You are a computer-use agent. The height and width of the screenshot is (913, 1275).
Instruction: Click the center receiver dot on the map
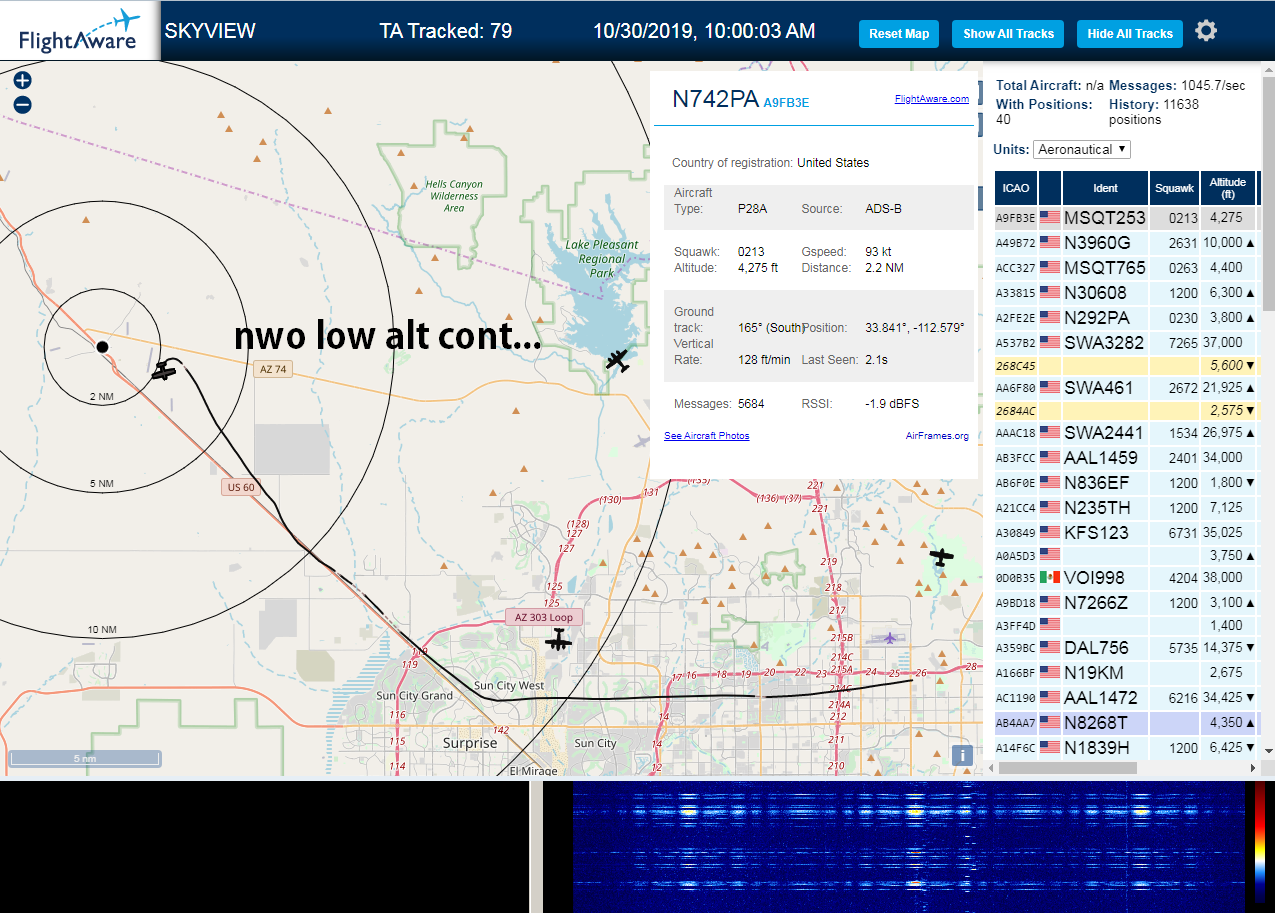(x=102, y=347)
